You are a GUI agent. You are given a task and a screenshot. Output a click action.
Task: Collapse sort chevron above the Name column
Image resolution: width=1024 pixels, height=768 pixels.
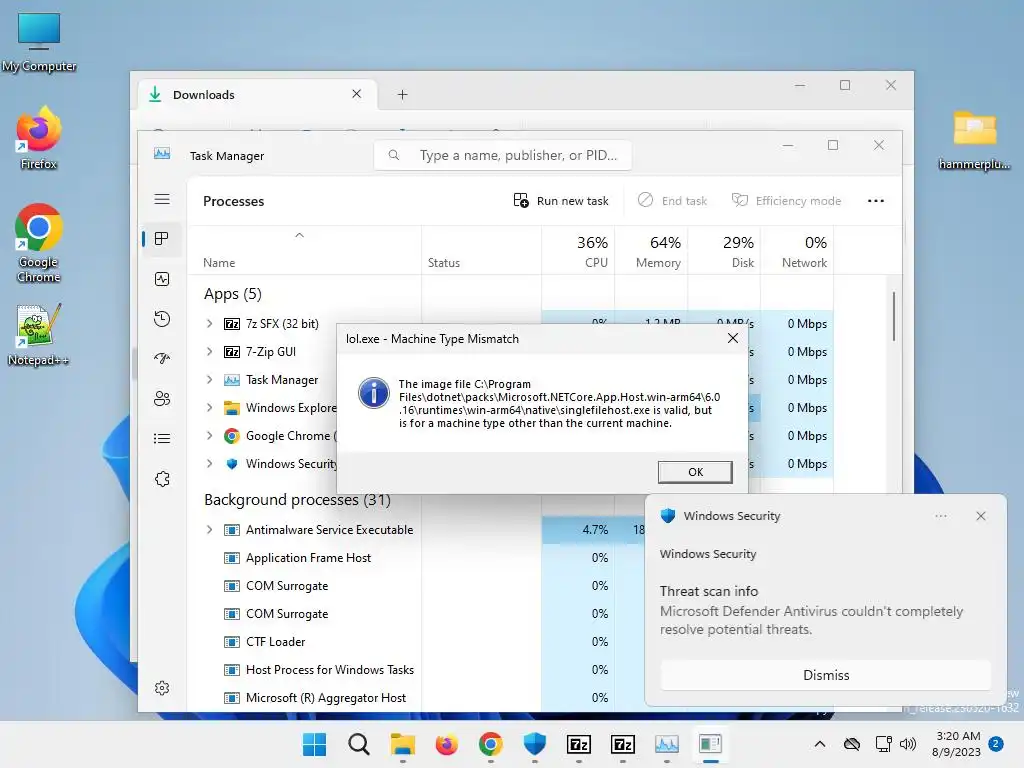coord(299,235)
